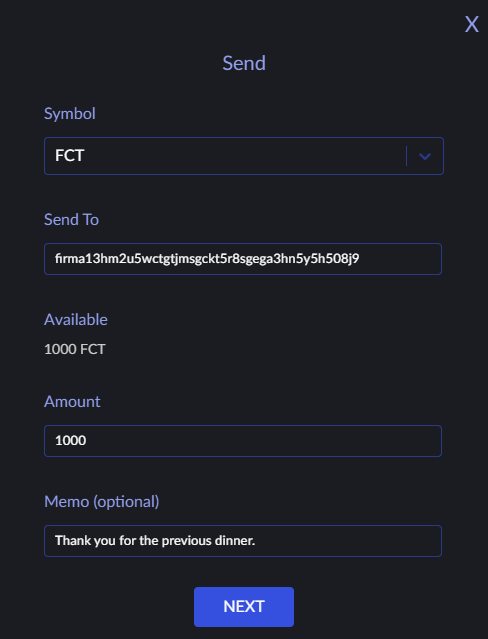Close the Send dialog with the X
Screen dimensions: 488x639
click(472, 24)
